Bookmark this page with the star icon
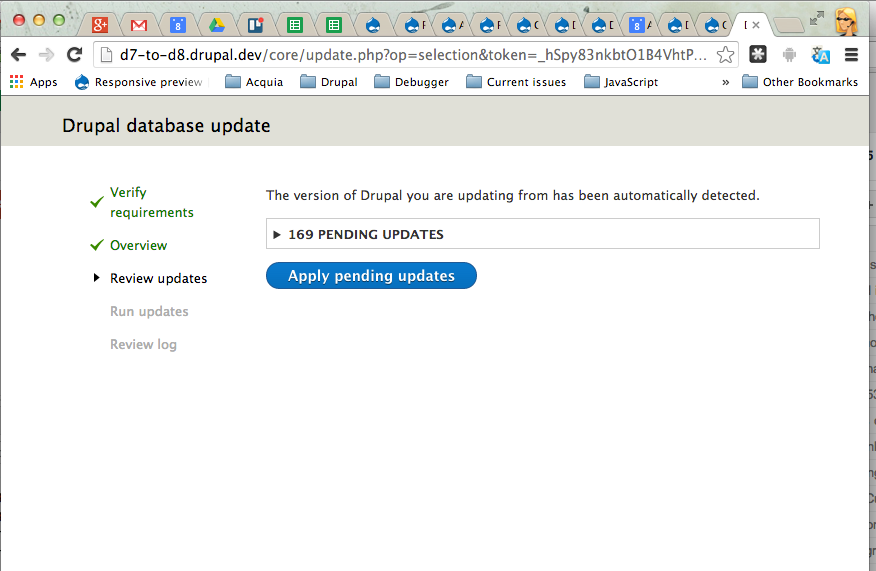This screenshot has height=571, width=876. point(725,55)
